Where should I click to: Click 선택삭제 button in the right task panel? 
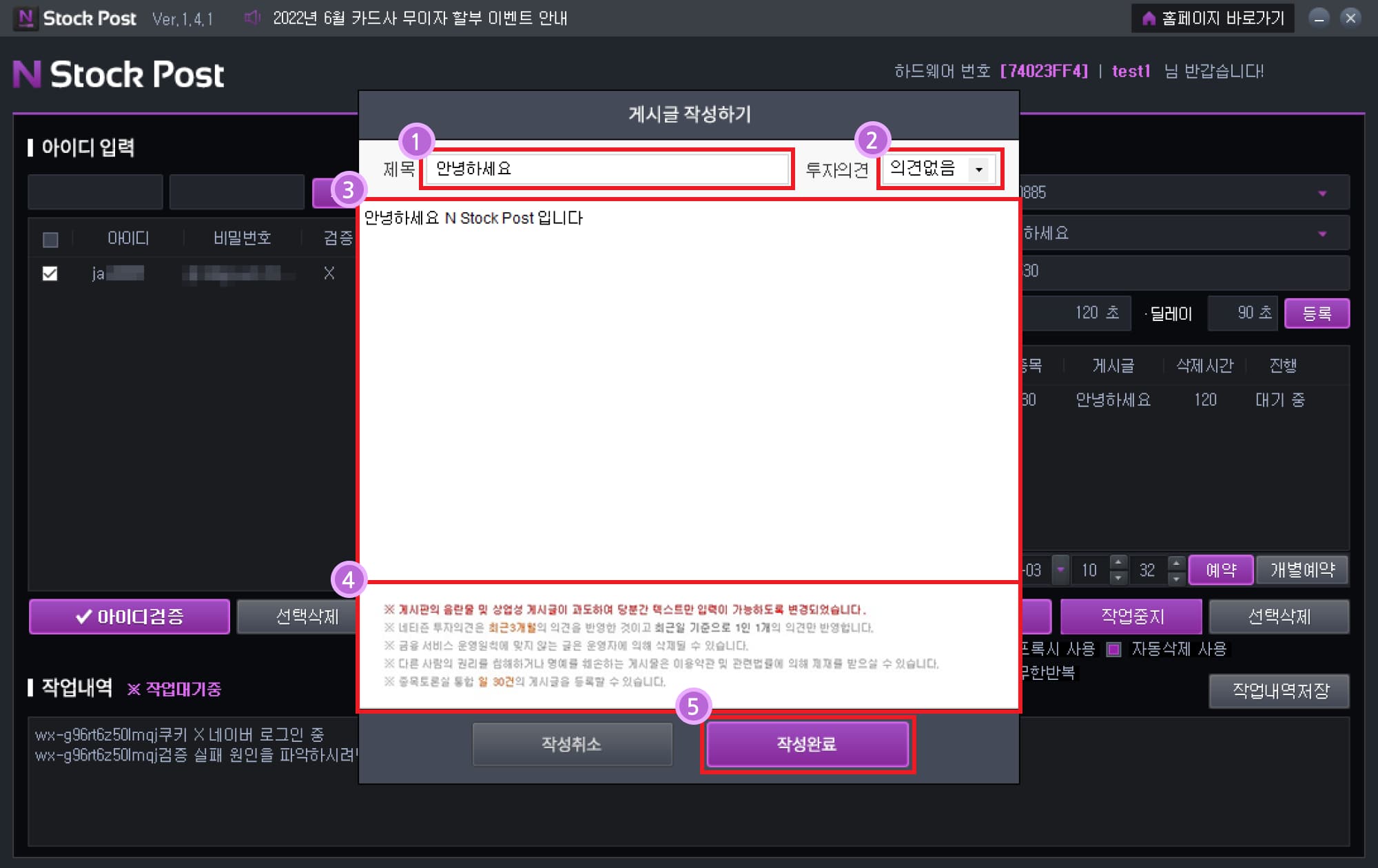pyautogui.click(x=1279, y=617)
